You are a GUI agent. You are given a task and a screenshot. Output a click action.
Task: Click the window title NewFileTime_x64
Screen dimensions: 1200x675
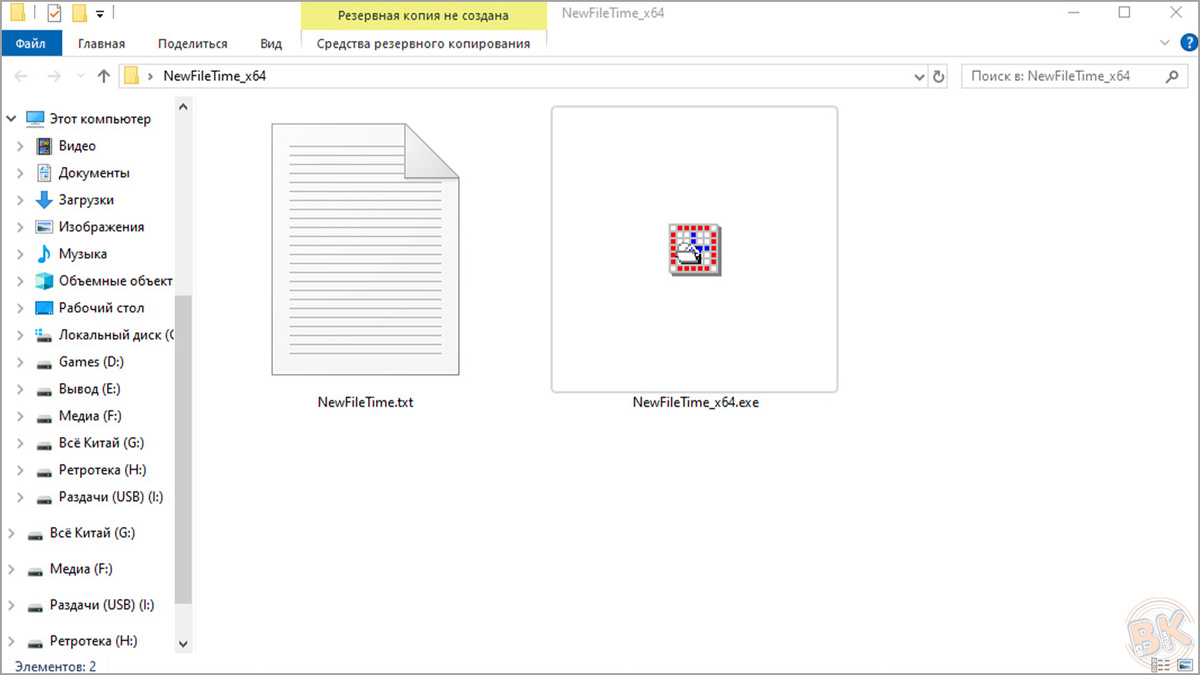pos(613,14)
